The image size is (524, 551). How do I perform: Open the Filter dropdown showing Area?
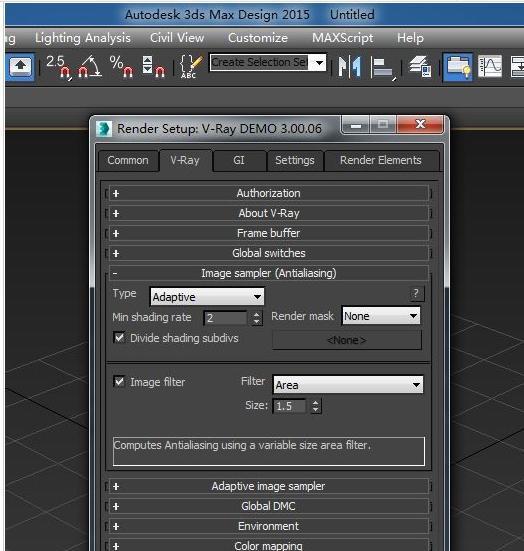click(x=348, y=385)
